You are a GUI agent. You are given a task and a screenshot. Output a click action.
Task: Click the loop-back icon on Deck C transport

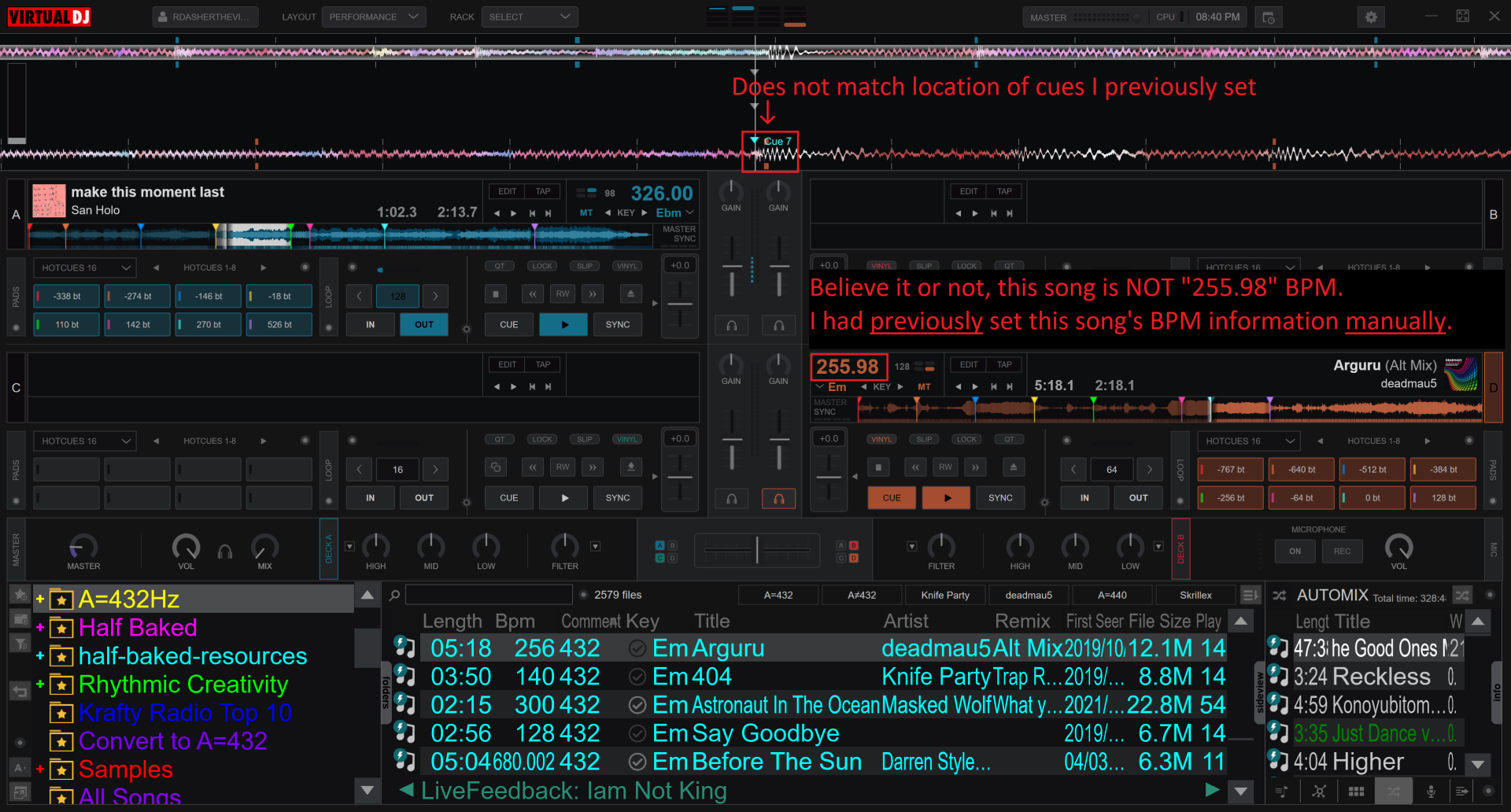(495, 467)
